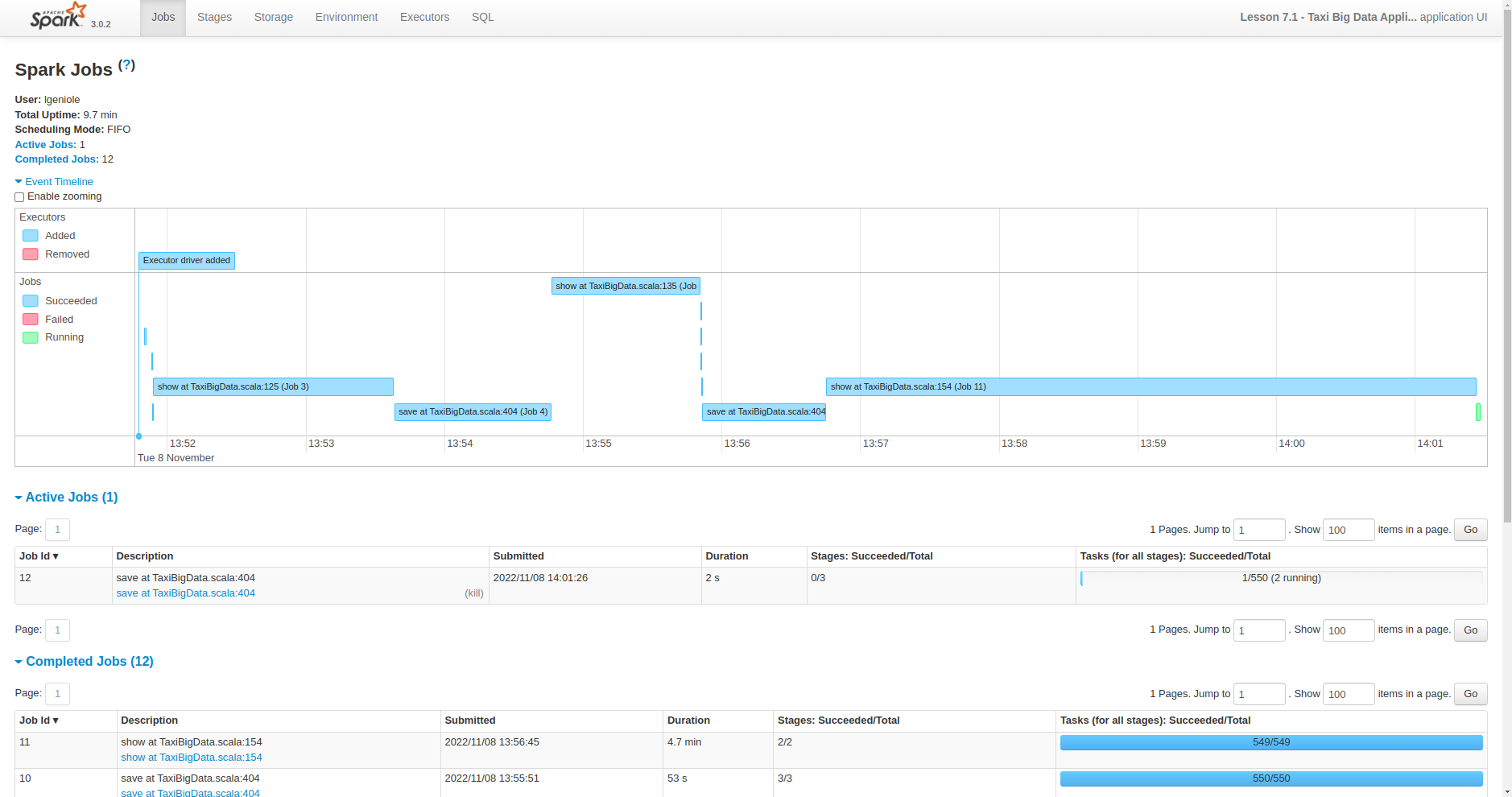
Task: Switch to the SQL tab
Action: pyautogui.click(x=483, y=17)
